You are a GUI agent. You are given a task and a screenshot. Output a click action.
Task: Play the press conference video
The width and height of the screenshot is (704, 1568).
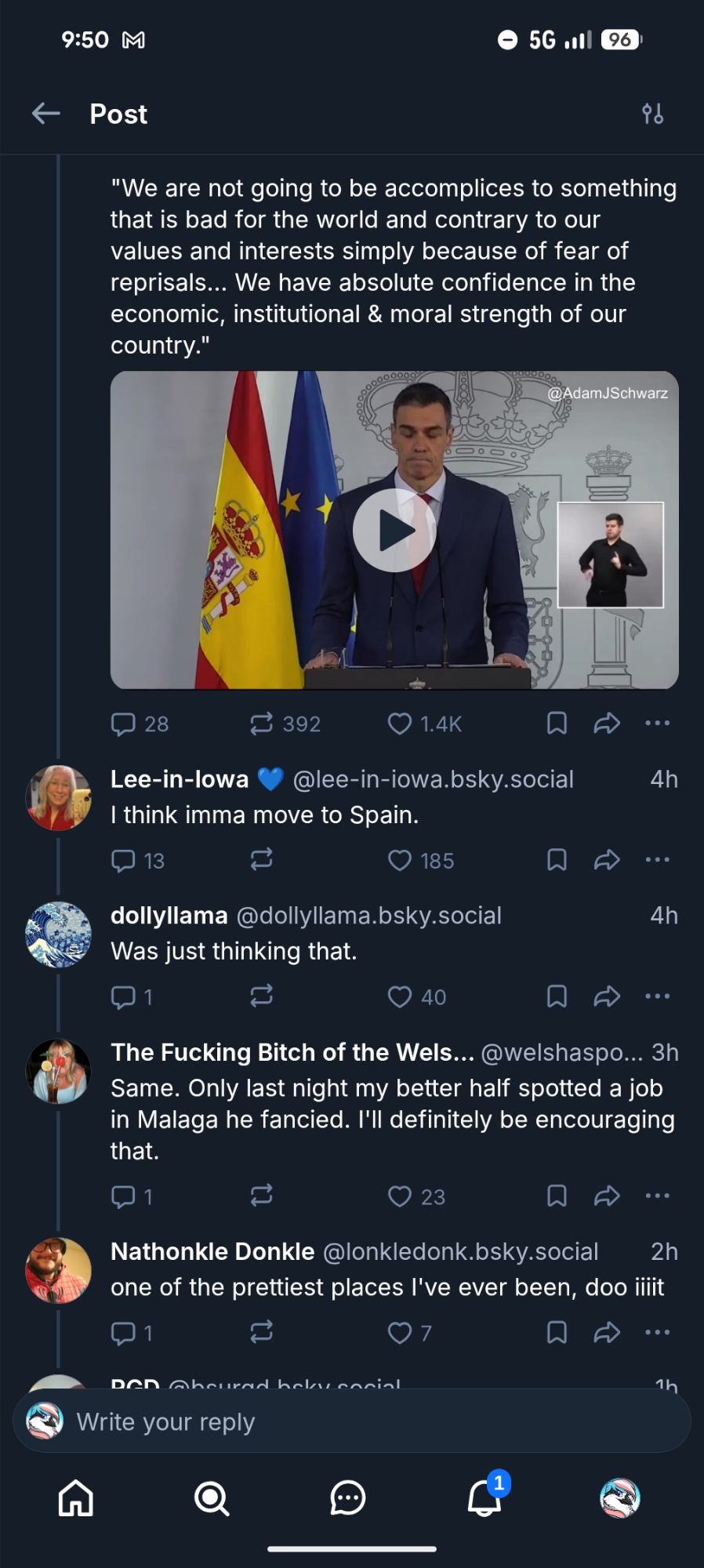click(394, 531)
